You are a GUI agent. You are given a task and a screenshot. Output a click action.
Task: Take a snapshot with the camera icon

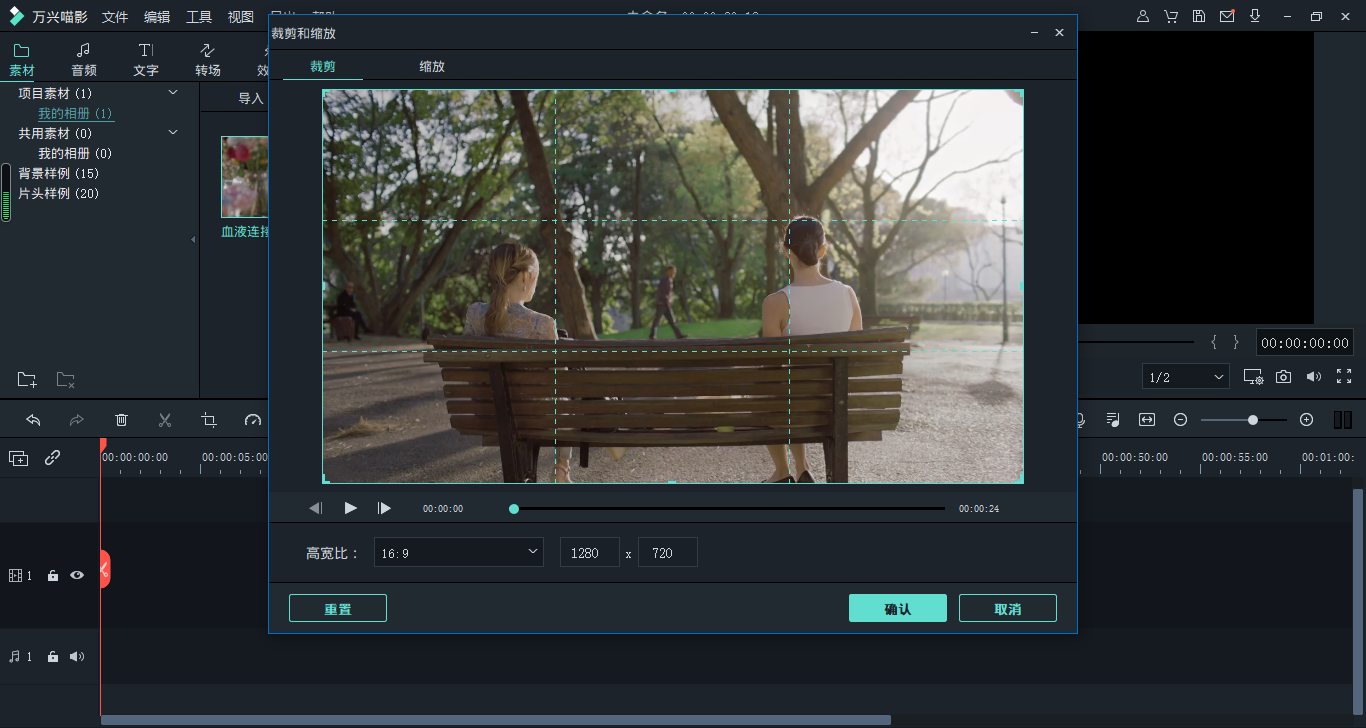click(1283, 377)
